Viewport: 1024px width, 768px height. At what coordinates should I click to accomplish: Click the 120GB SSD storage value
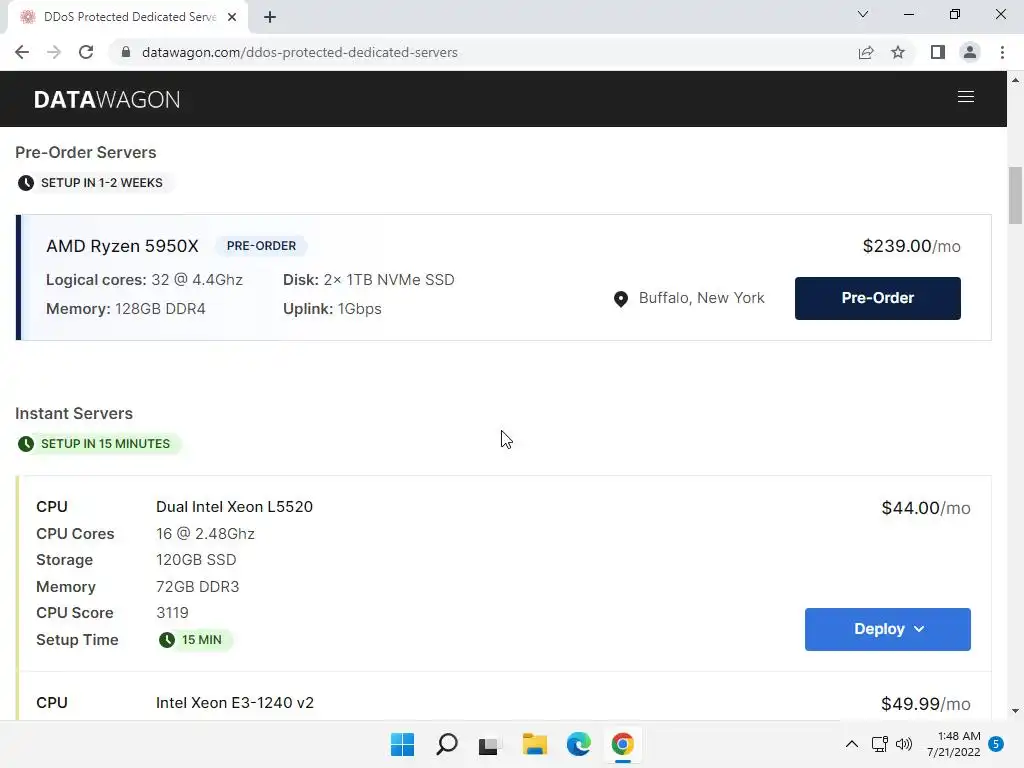click(196, 560)
